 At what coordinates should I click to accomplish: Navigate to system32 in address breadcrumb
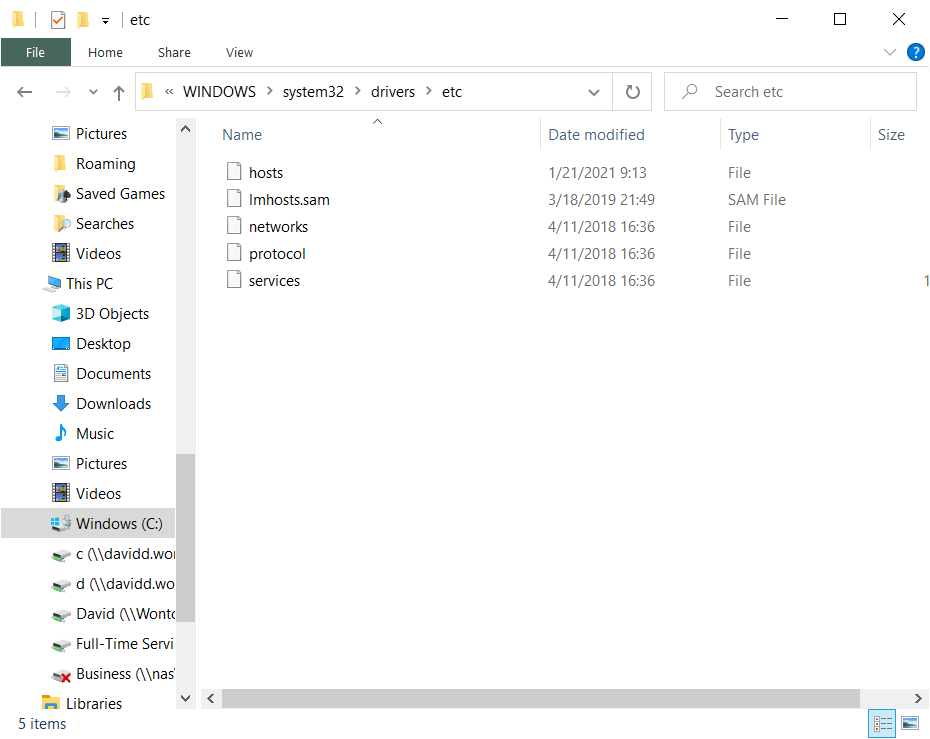pyautogui.click(x=313, y=92)
